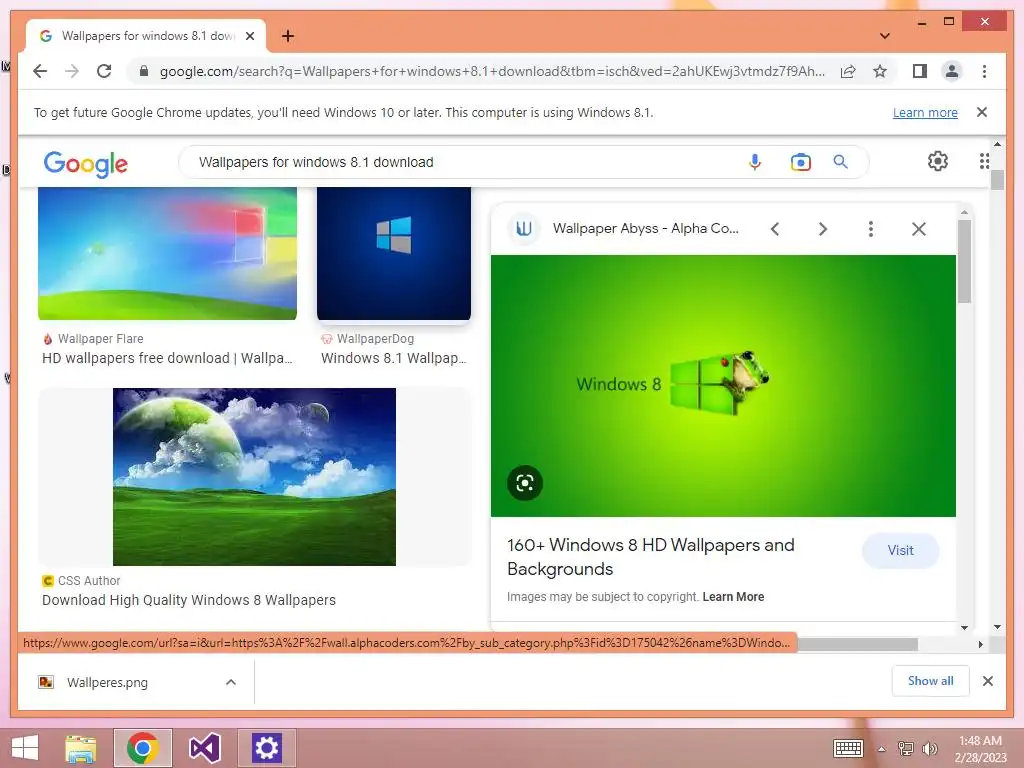Viewport: 1024px width, 768px height.
Task: Open the Chrome profile avatar
Action: pos(952,71)
